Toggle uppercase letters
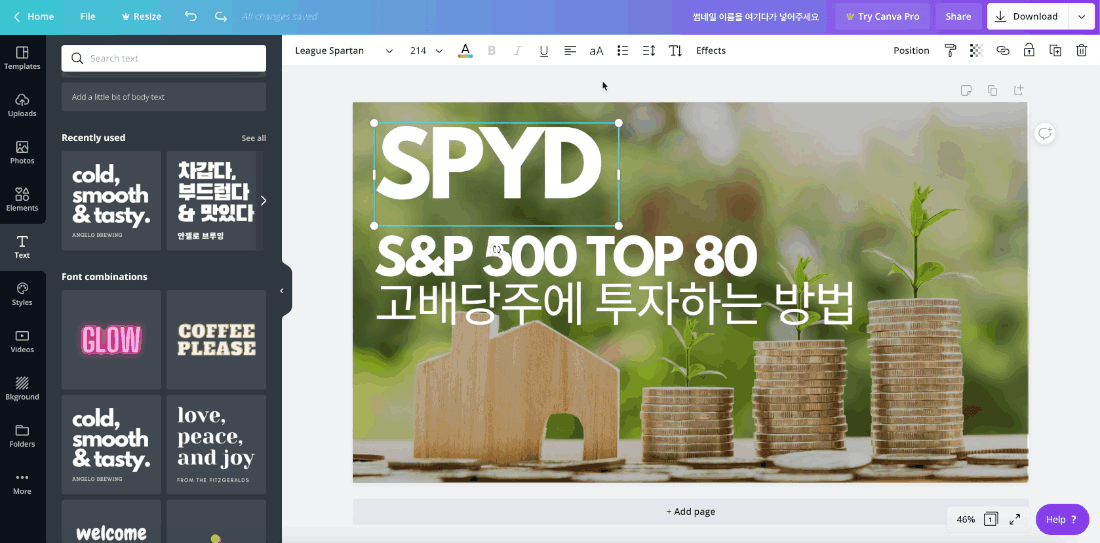The width and height of the screenshot is (1100, 543). pos(596,51)
